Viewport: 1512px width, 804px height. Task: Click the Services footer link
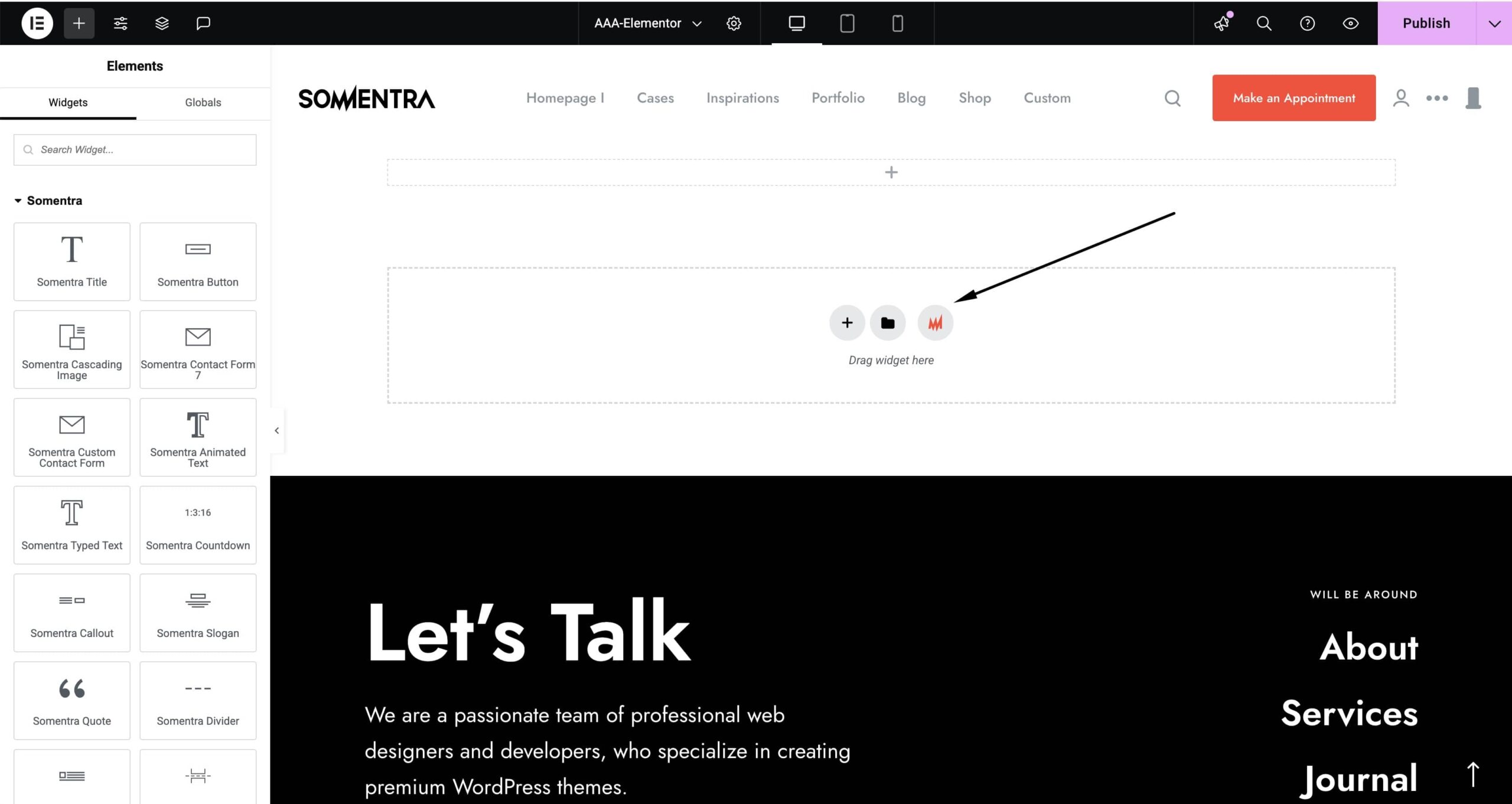coord(1349,713)
